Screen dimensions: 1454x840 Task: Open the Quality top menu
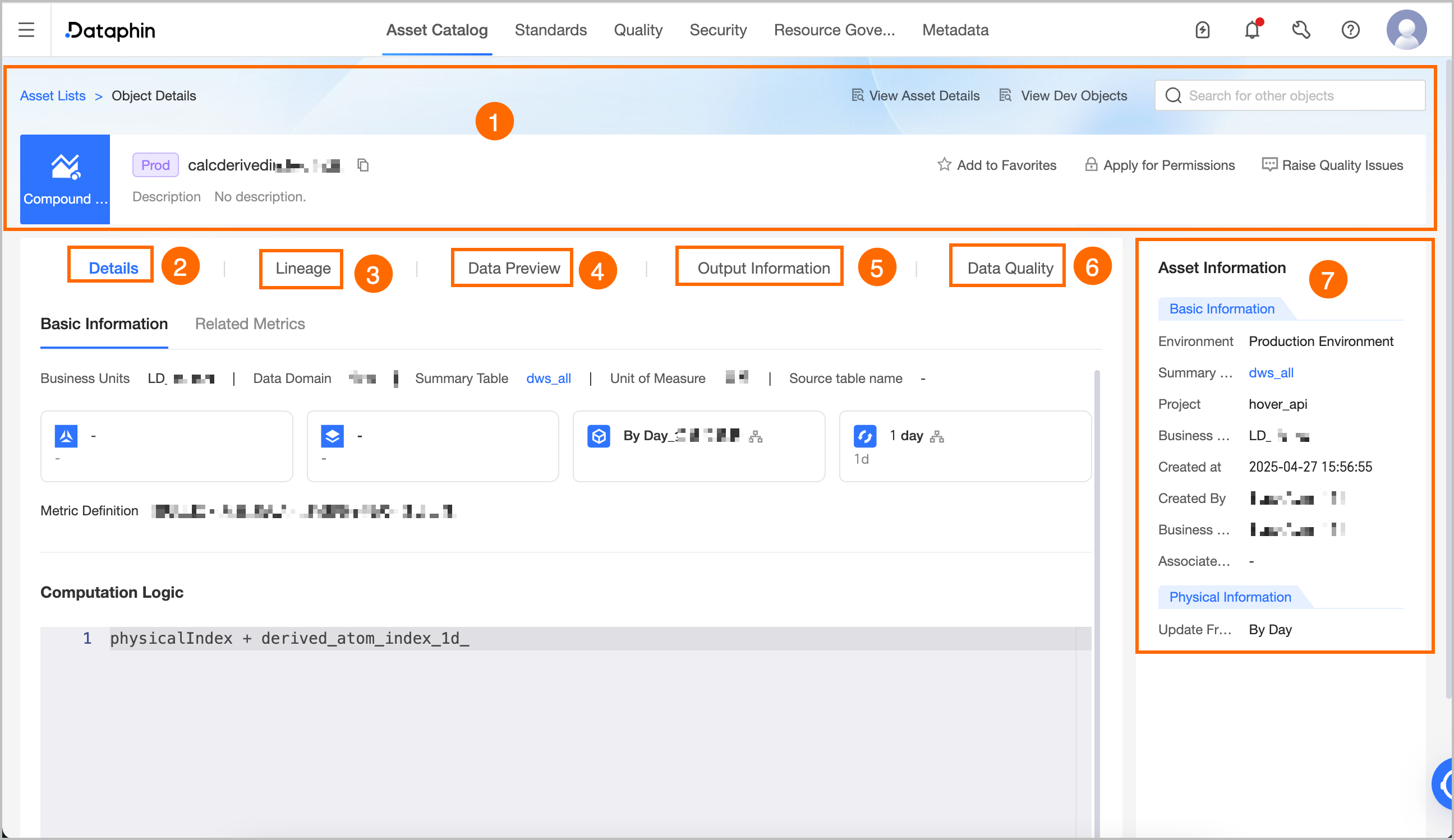click(638, 30)
